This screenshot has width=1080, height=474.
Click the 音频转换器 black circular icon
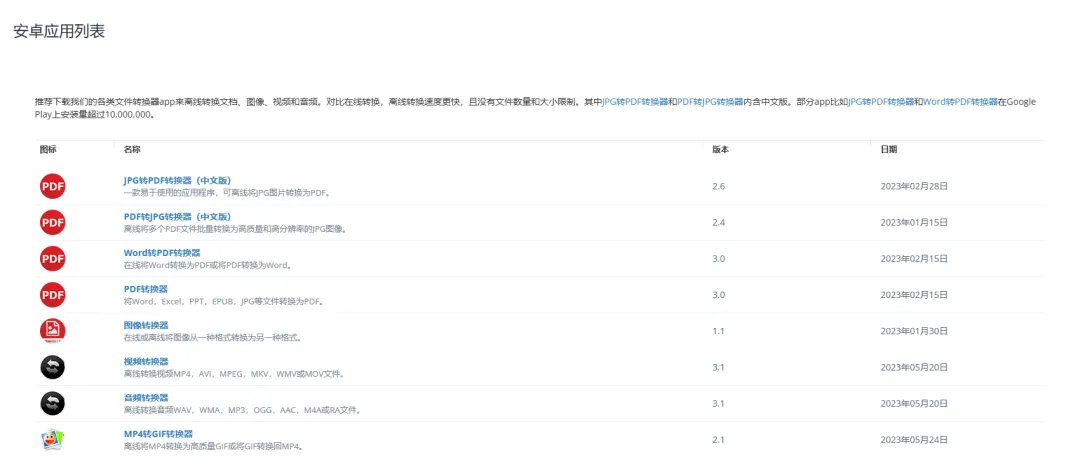tap(53, 403)
